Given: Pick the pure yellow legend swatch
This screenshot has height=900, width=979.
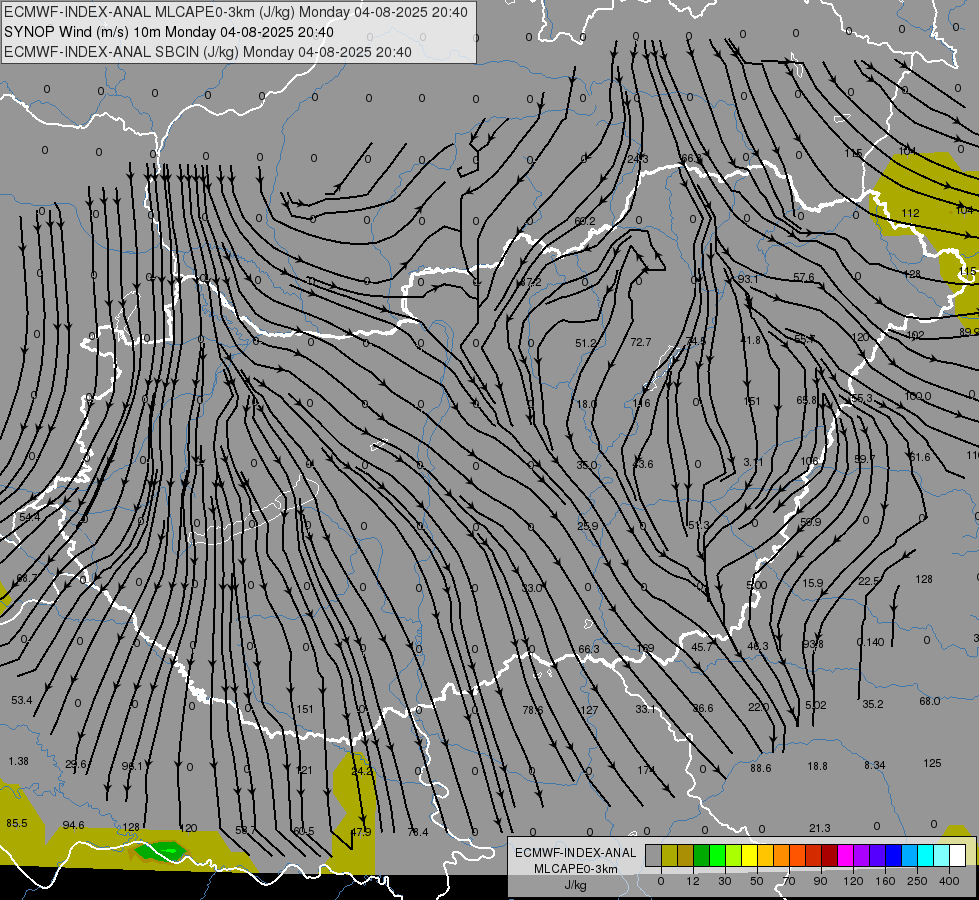Looking at the screenshot, I should pos(750,855).
